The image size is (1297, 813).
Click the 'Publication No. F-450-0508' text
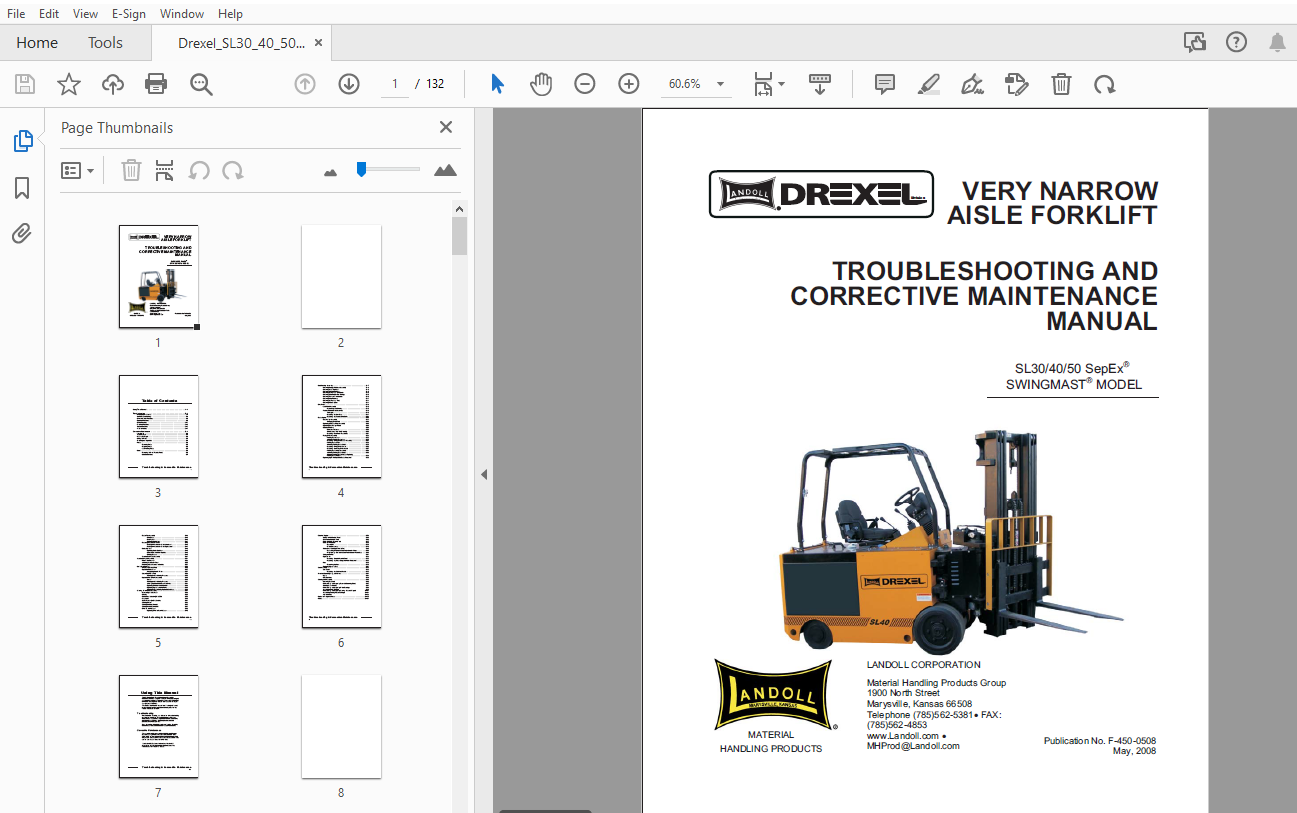tap(1100, 741)
